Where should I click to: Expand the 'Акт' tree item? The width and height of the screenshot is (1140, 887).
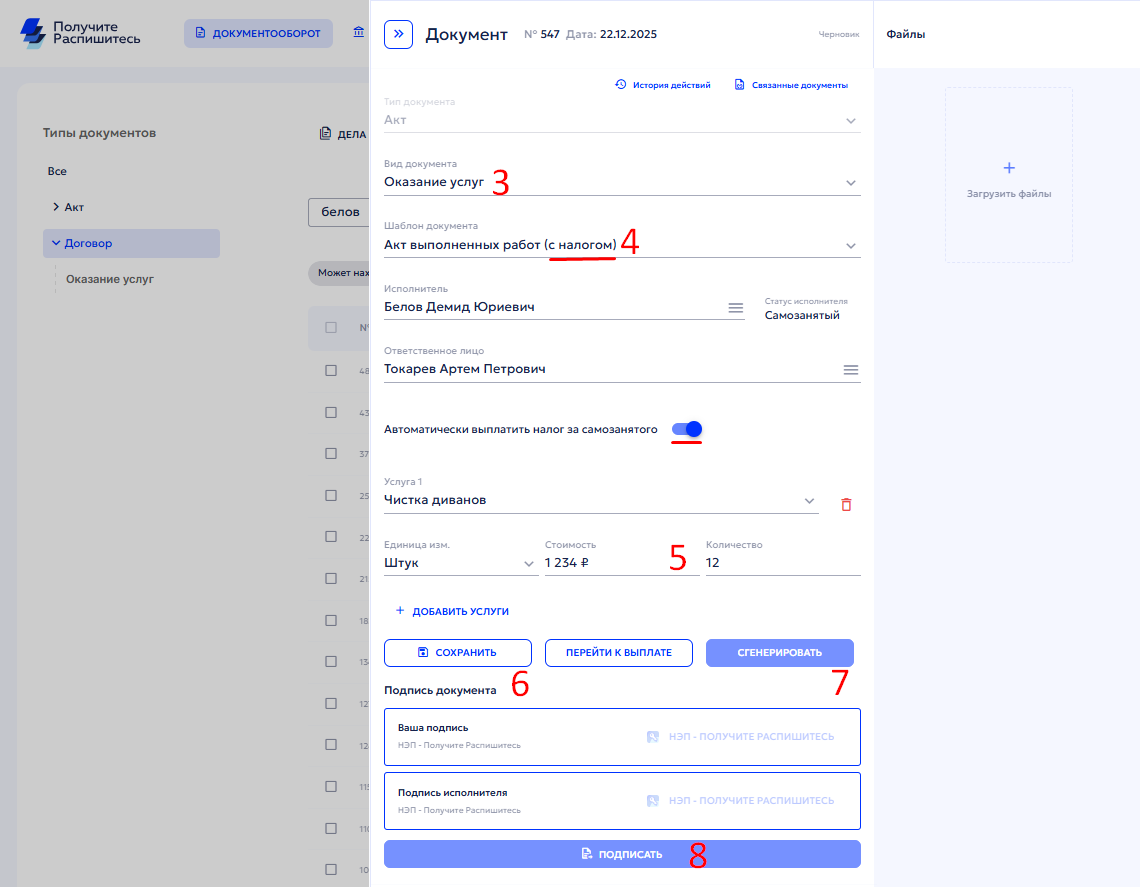(56, 207)
